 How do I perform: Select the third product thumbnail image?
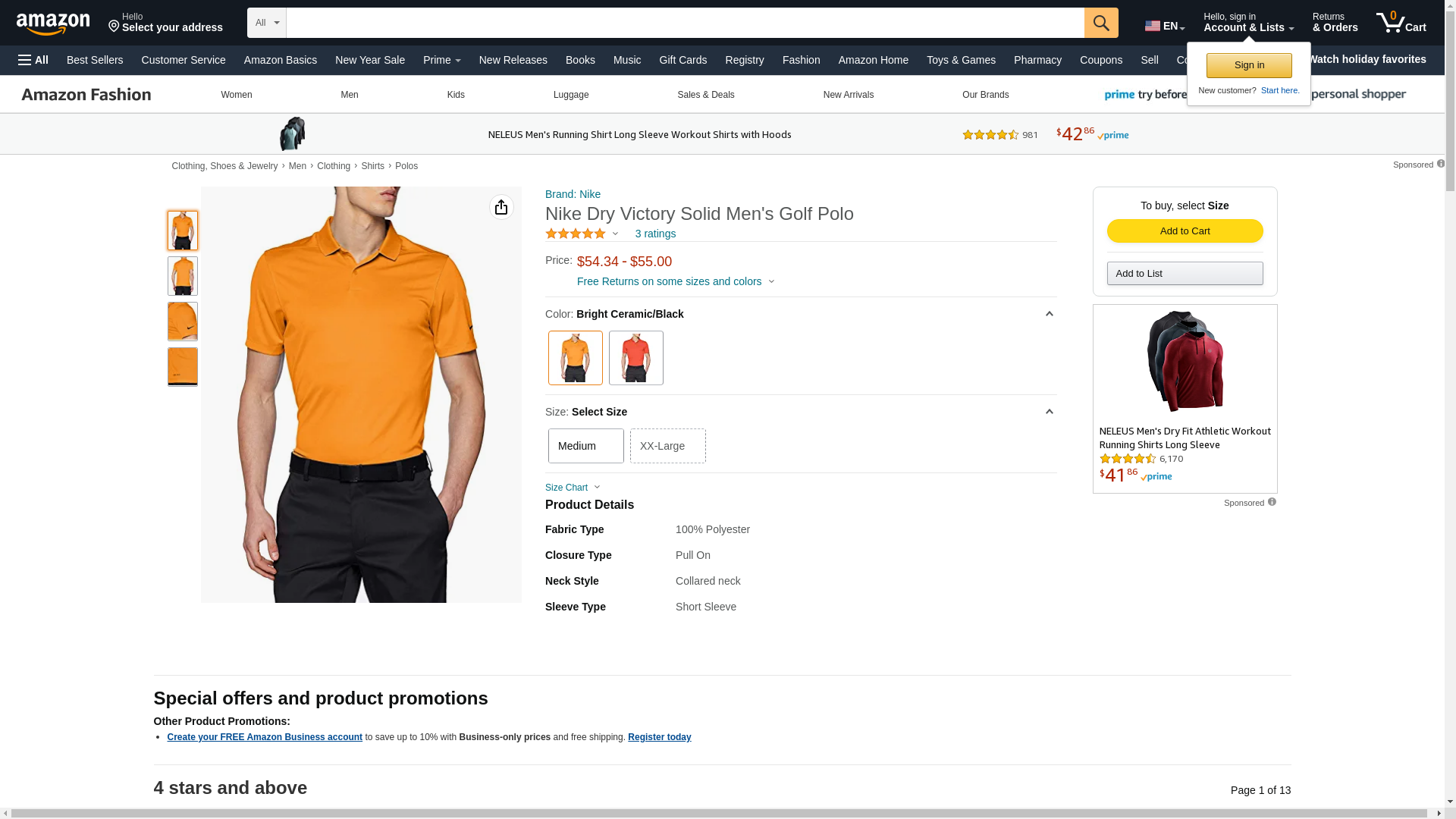click(183, 322)
